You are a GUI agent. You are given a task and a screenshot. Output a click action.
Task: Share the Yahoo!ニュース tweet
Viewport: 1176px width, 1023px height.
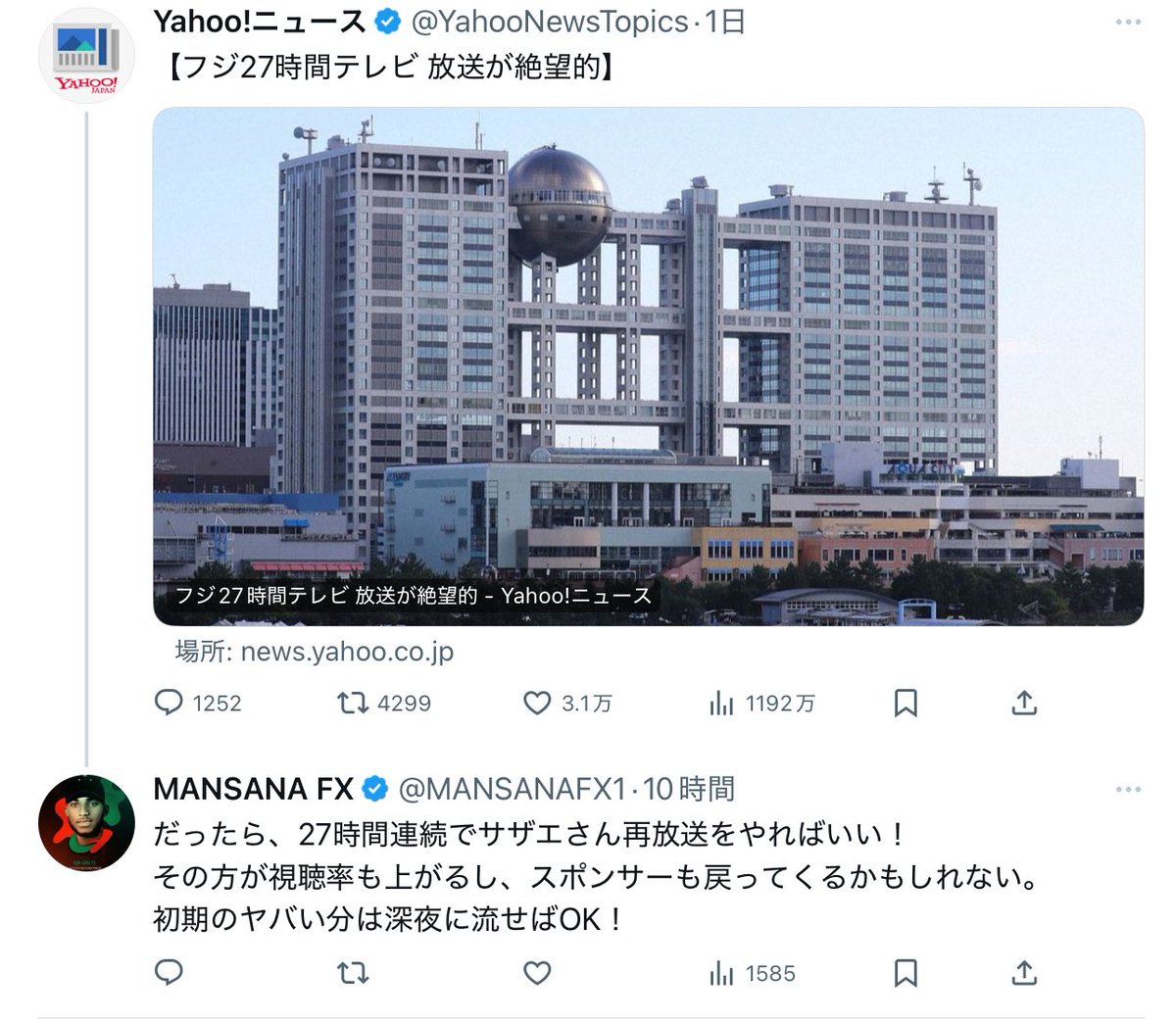click(1024, 703)
